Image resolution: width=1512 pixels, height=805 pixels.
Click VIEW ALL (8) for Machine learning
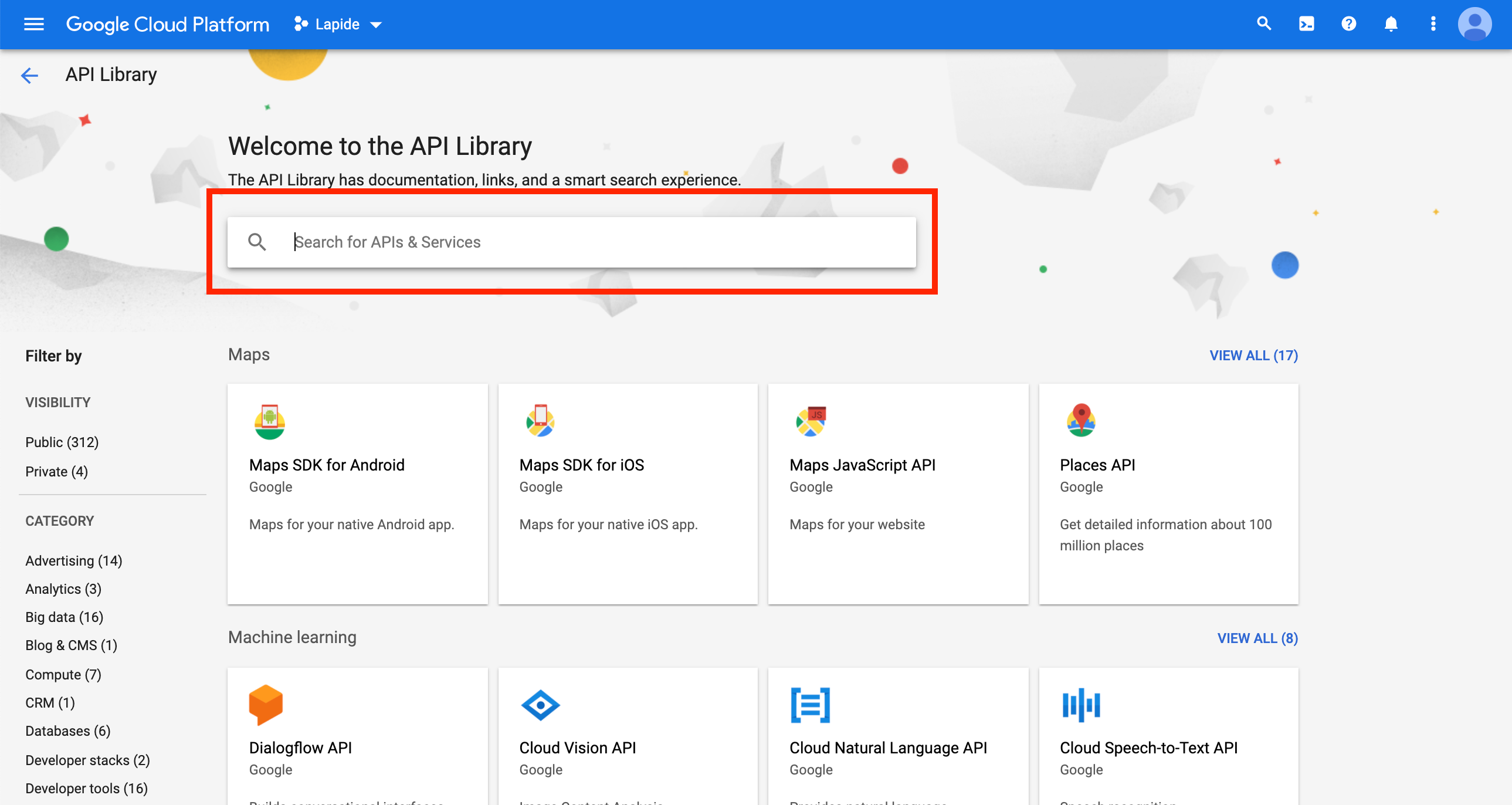pos(1257,638)
